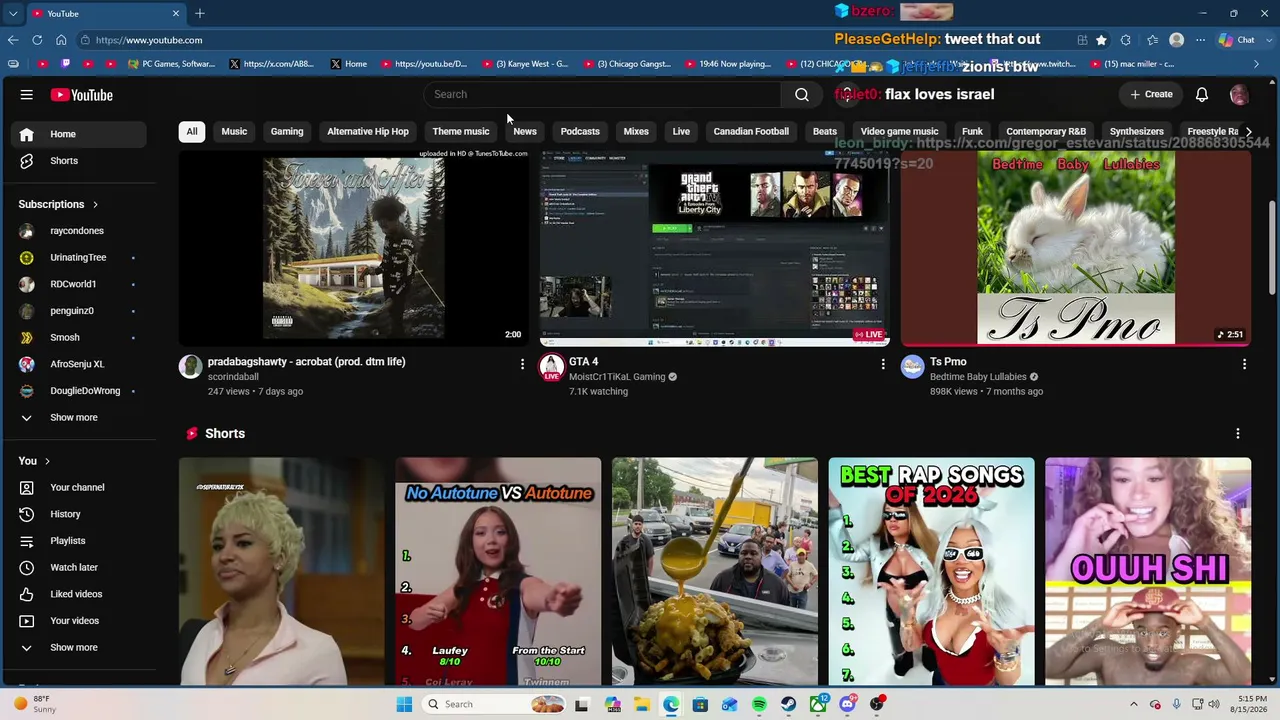Screen dimensions: 1280x720
Task: Open the AfroSenju XL subscription
Action: [77, 364]
